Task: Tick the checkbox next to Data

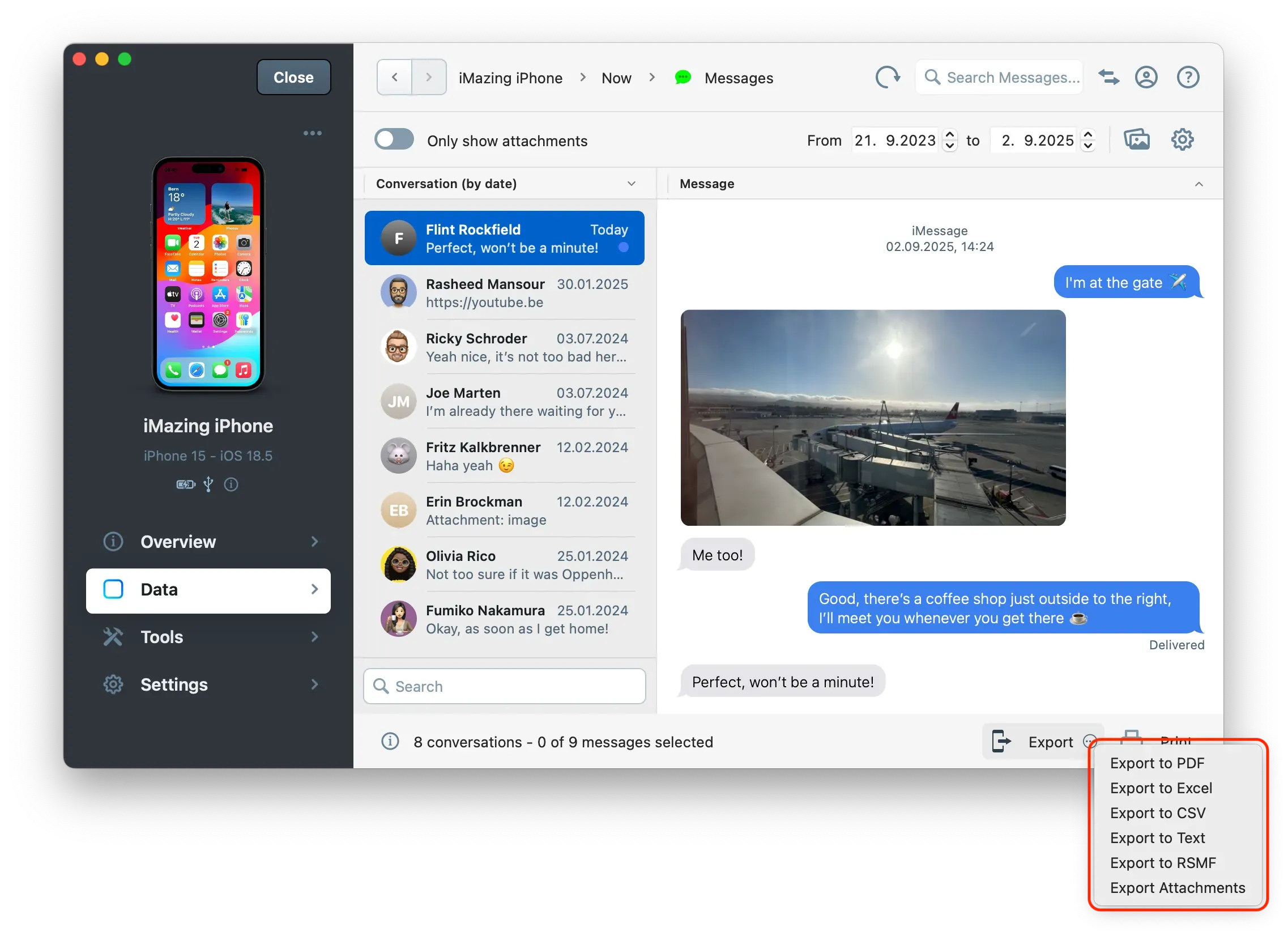Action: [x=113, y=590]
